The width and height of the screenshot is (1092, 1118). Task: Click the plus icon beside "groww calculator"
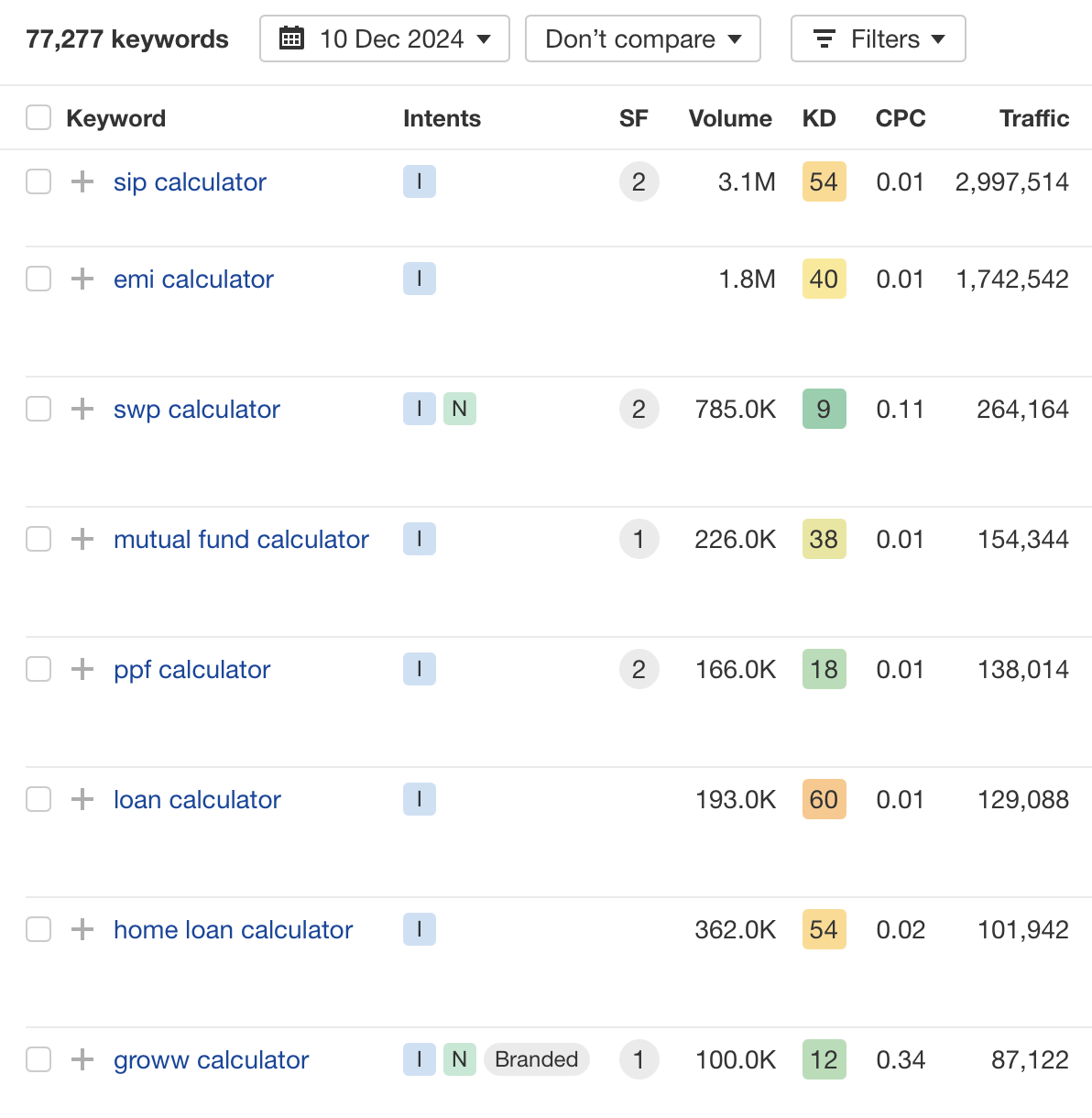coord(82,1059)
